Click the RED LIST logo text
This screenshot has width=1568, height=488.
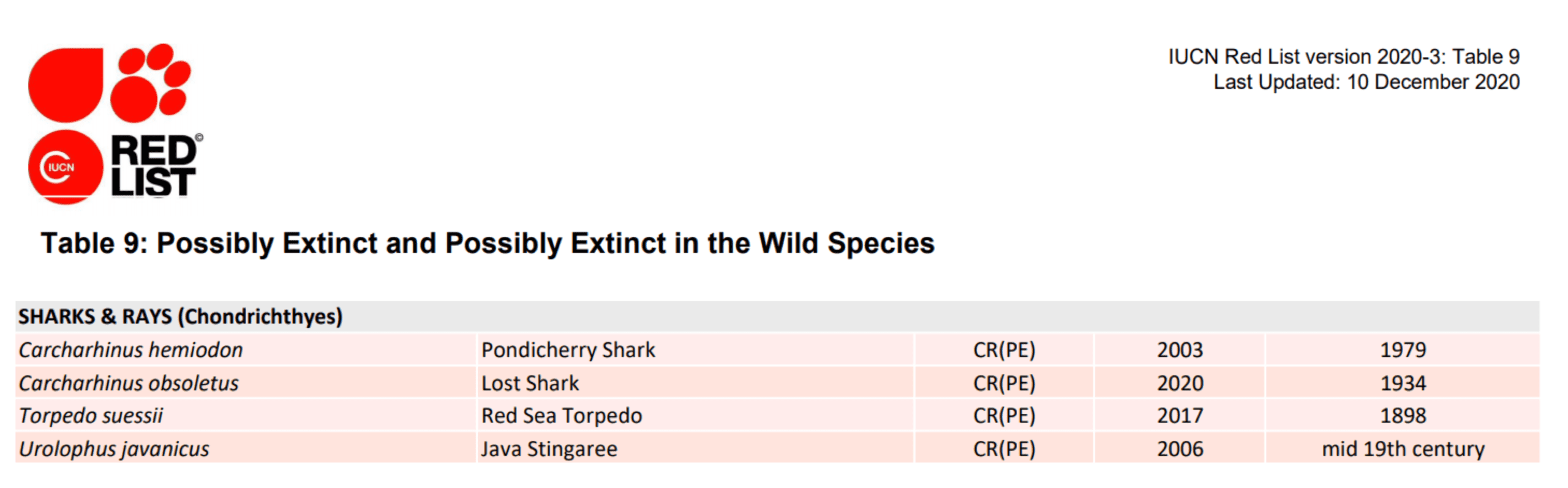154,167
